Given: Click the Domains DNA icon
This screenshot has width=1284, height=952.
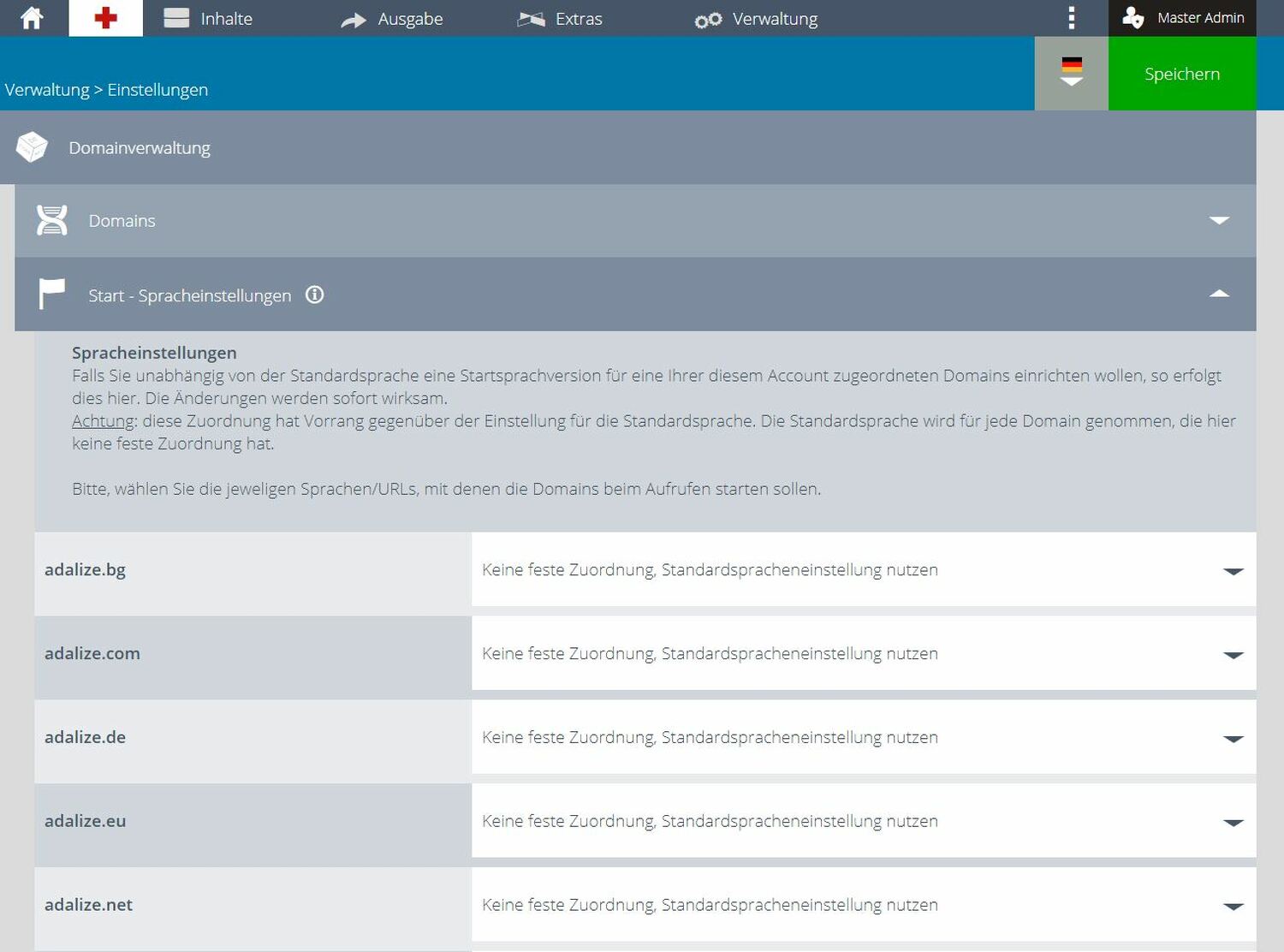Looking at the screenshot, I should click(x=52, y=220).
